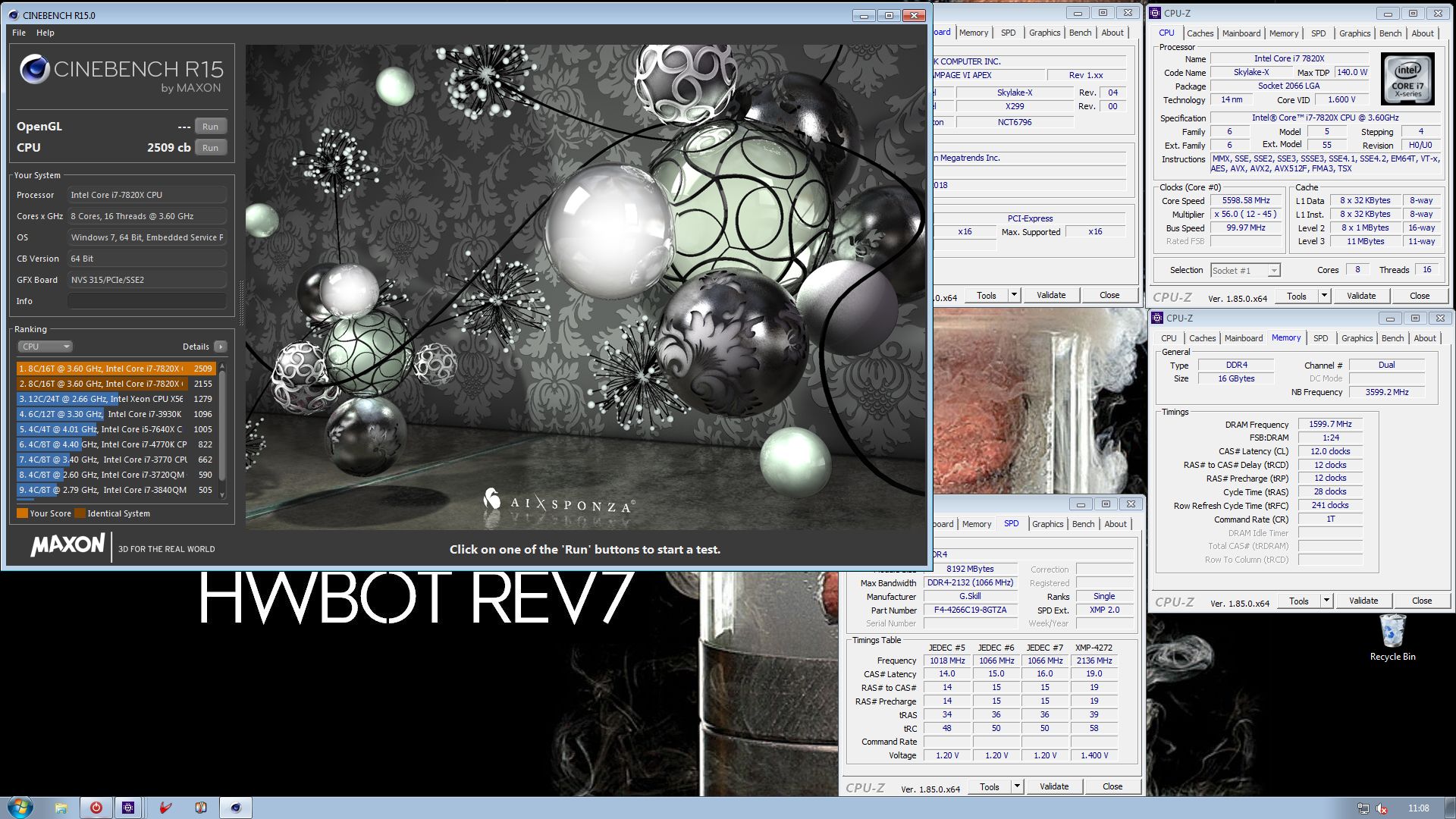Click Validate in top-right CPU-Z window
This screenshot has width=1456, height=819.
[x=1361, y=297]
